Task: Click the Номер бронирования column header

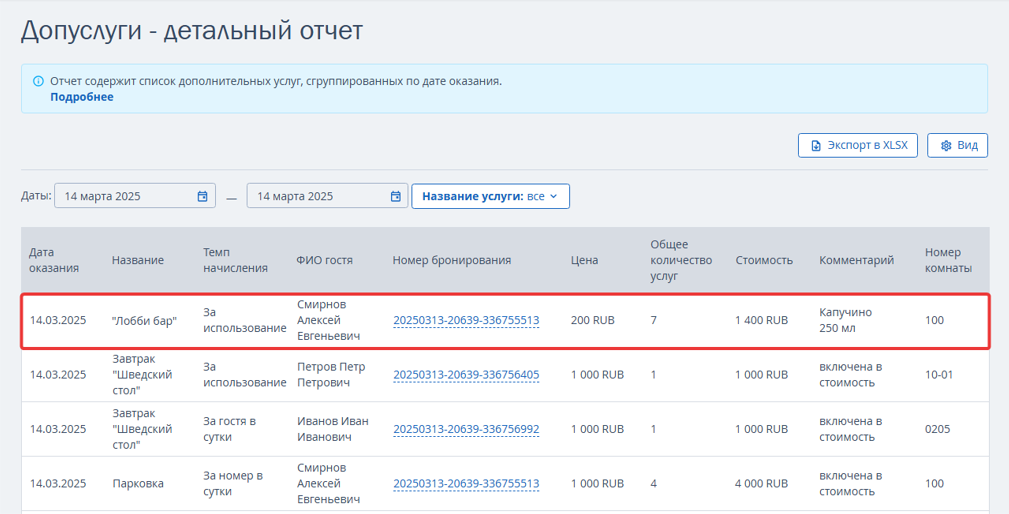Action: pos(452,260)
